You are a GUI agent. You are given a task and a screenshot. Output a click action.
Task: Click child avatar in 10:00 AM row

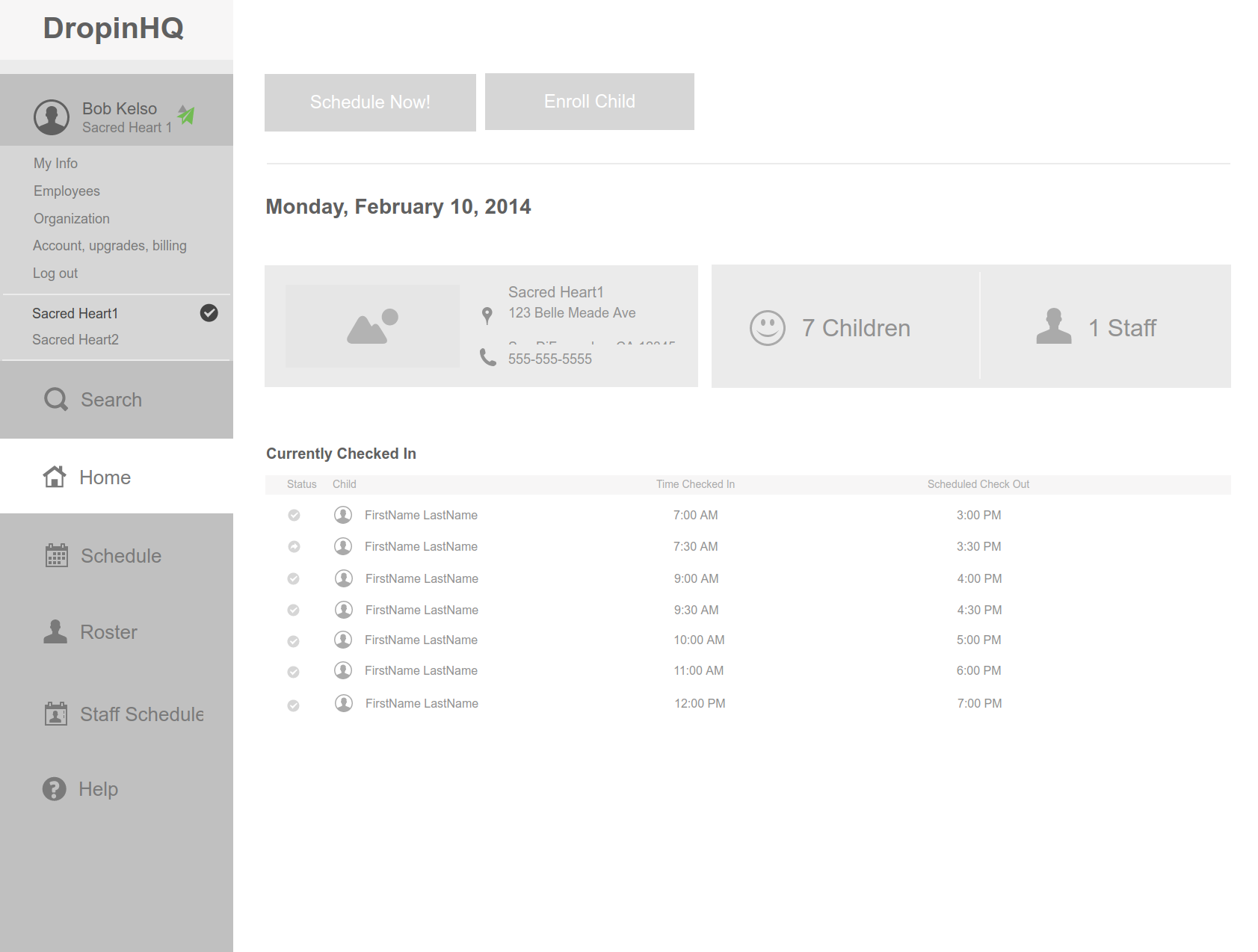point(343,640)
